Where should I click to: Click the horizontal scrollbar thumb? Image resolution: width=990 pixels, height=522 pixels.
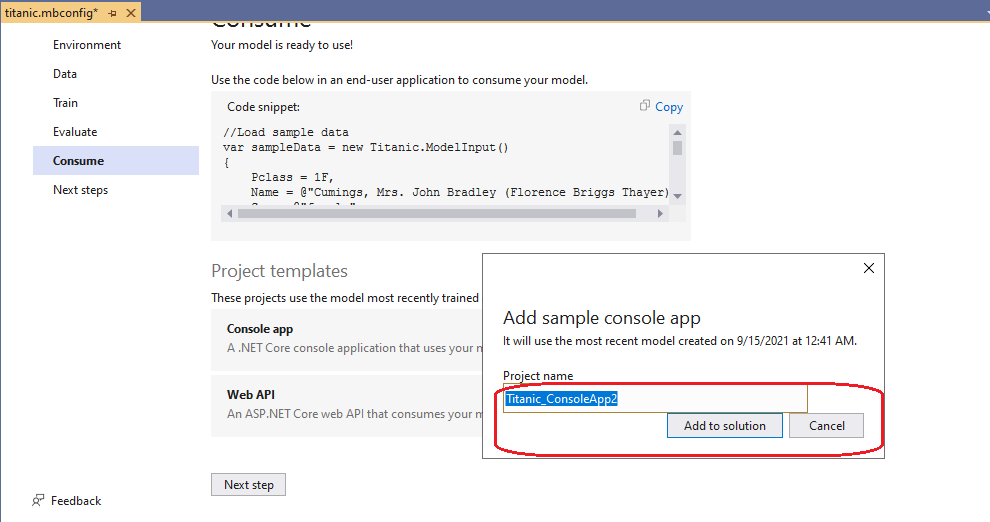(x=436, y=214)
